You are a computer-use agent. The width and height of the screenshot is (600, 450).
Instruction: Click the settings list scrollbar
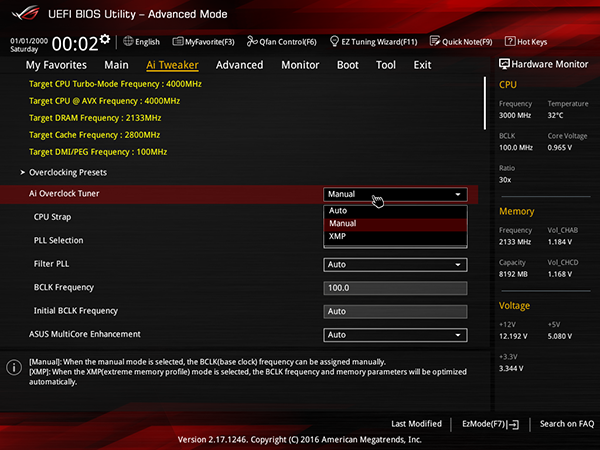click(485, 103)
